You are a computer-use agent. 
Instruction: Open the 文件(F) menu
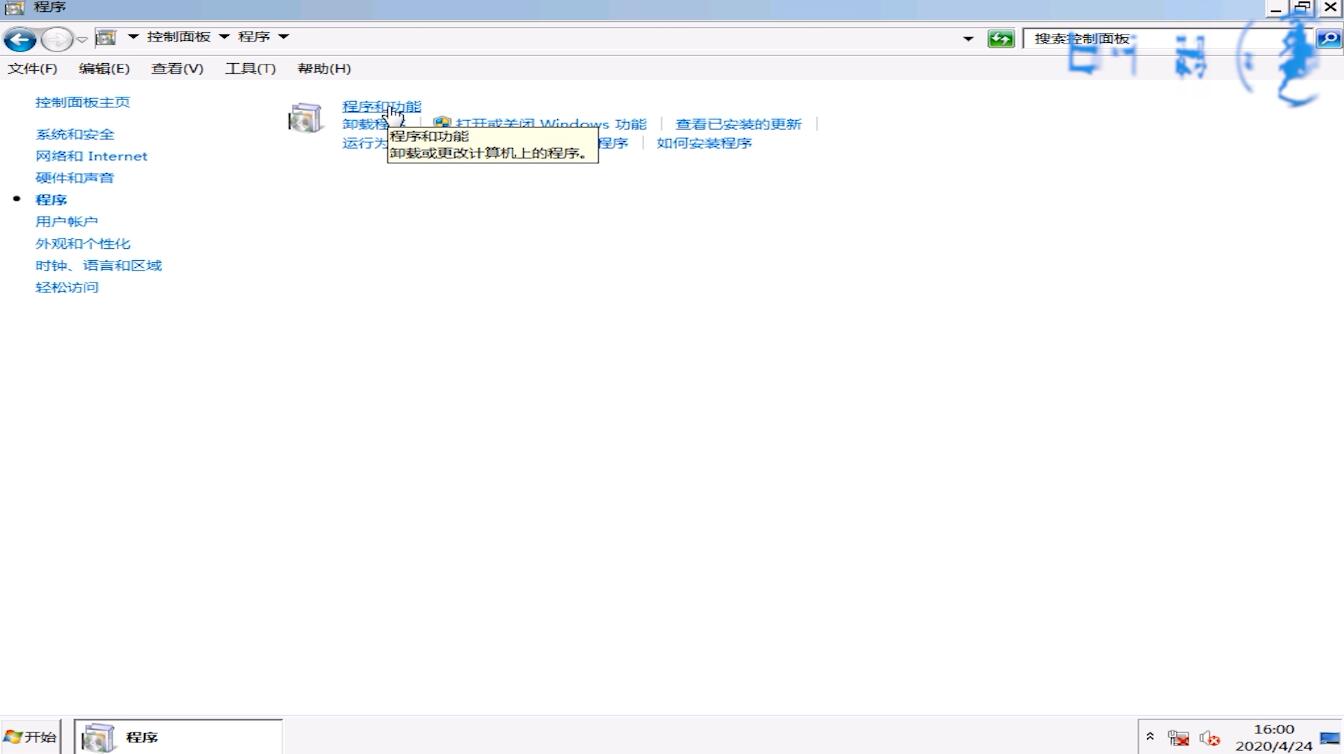(x=33, y=69)
